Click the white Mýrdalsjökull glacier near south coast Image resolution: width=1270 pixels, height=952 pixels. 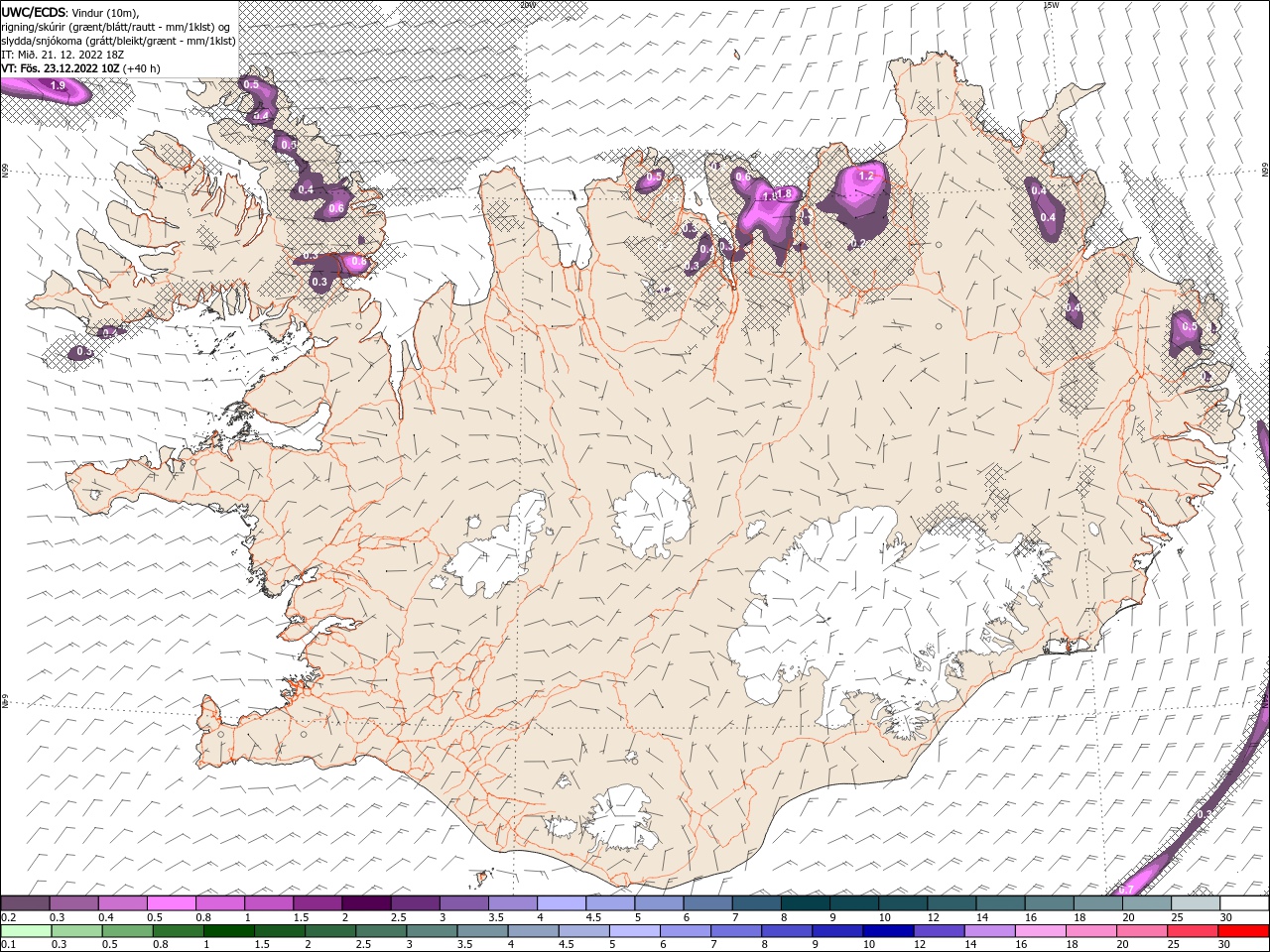[x=617, y=818]
